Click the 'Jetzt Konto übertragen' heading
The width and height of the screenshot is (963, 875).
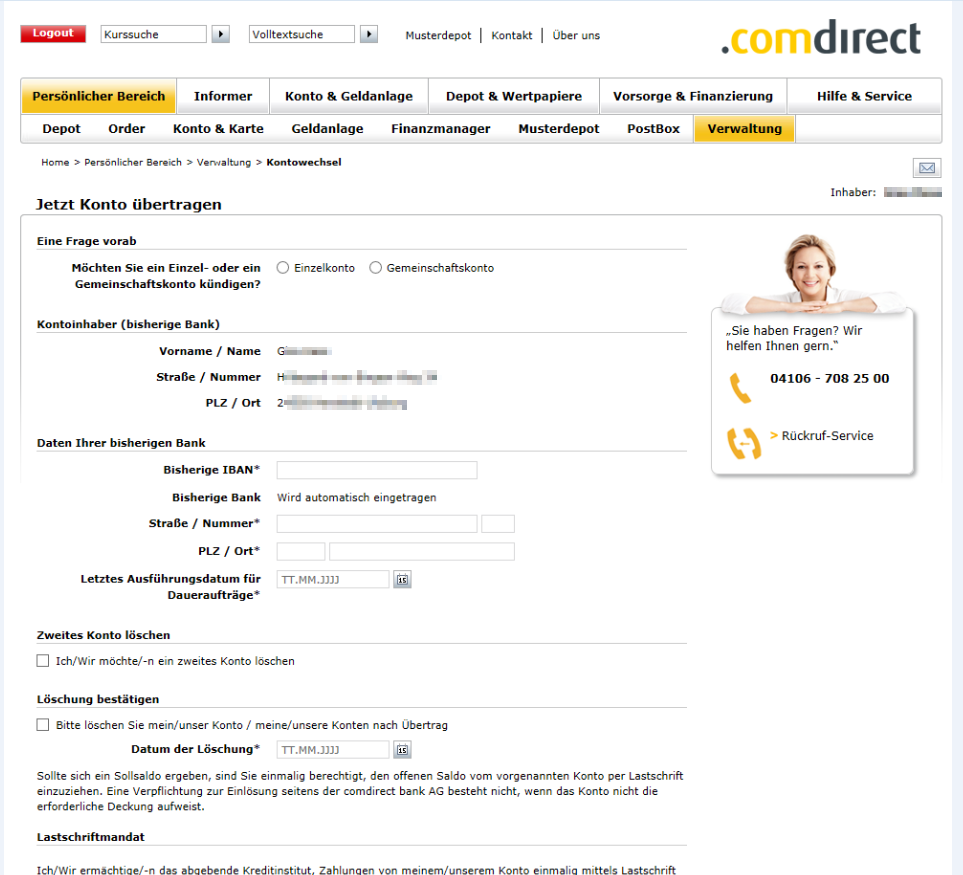(x=129, y=204)
